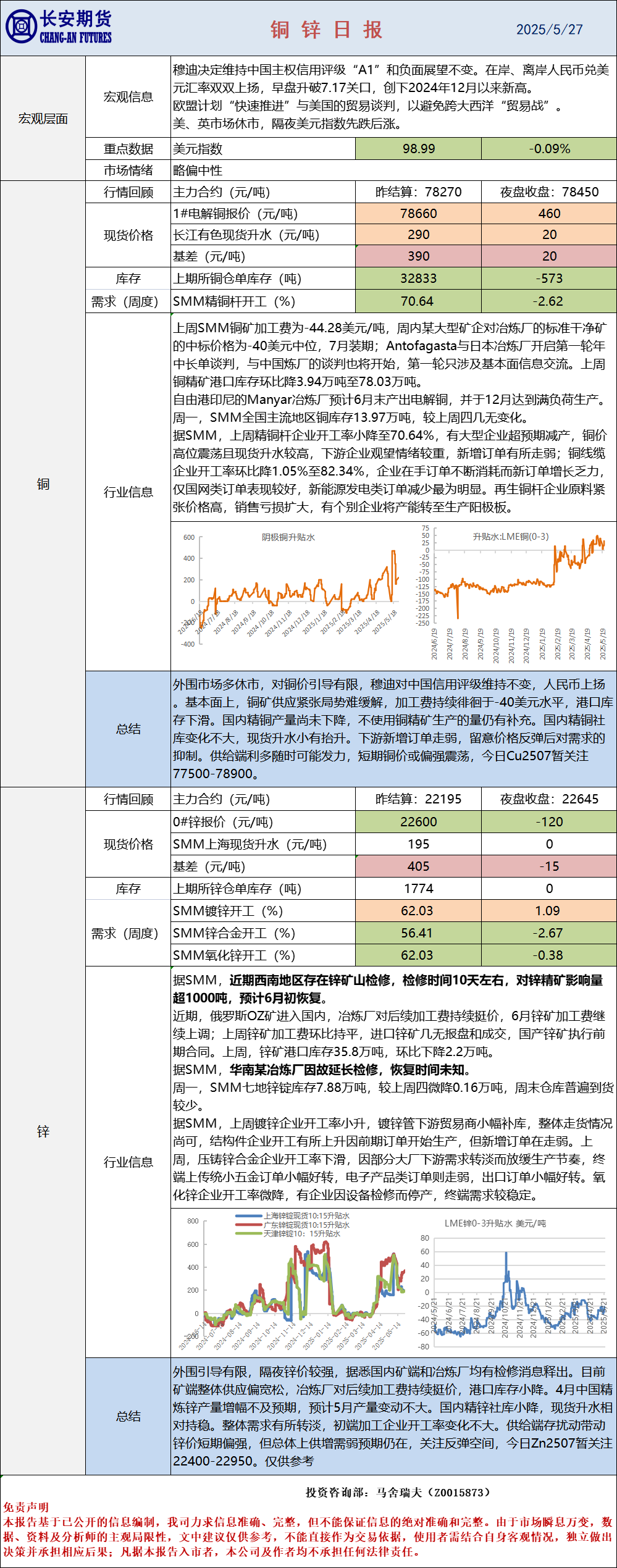
Task: Click the premium value 290
Action: point(418,235)
